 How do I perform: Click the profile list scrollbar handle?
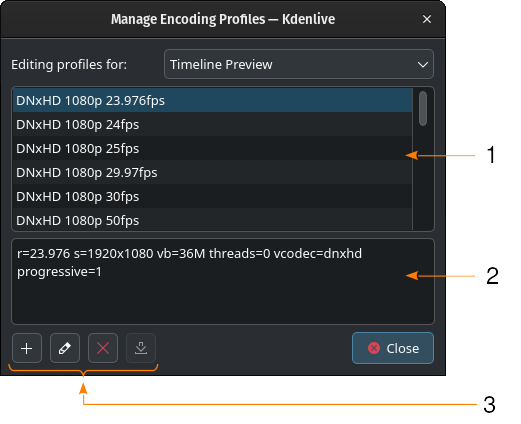423,108
